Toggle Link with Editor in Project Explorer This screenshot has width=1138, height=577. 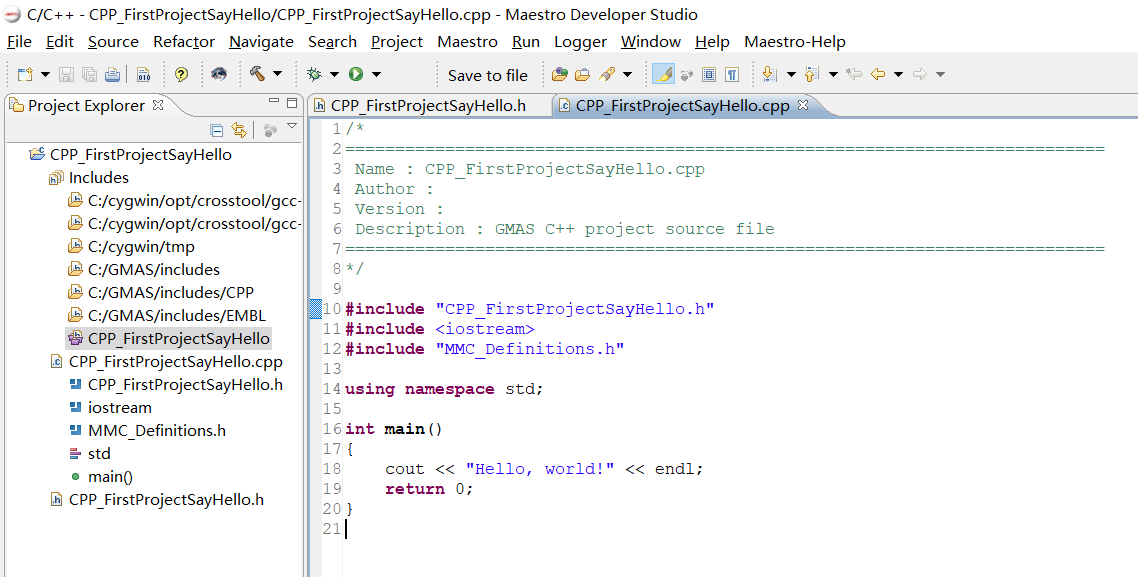coord(239,131)
